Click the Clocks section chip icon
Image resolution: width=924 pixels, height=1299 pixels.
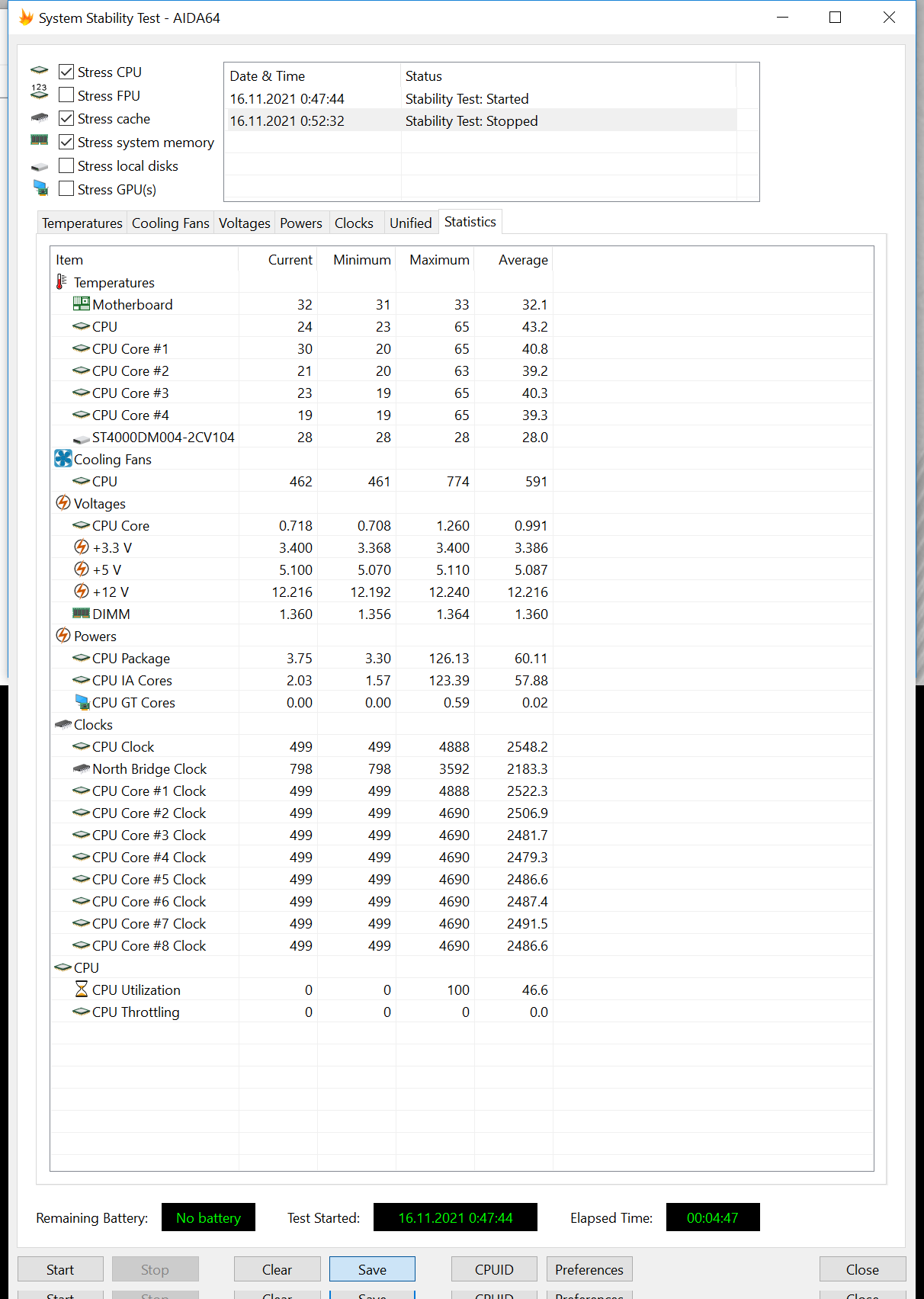click(x=63, y=724)
